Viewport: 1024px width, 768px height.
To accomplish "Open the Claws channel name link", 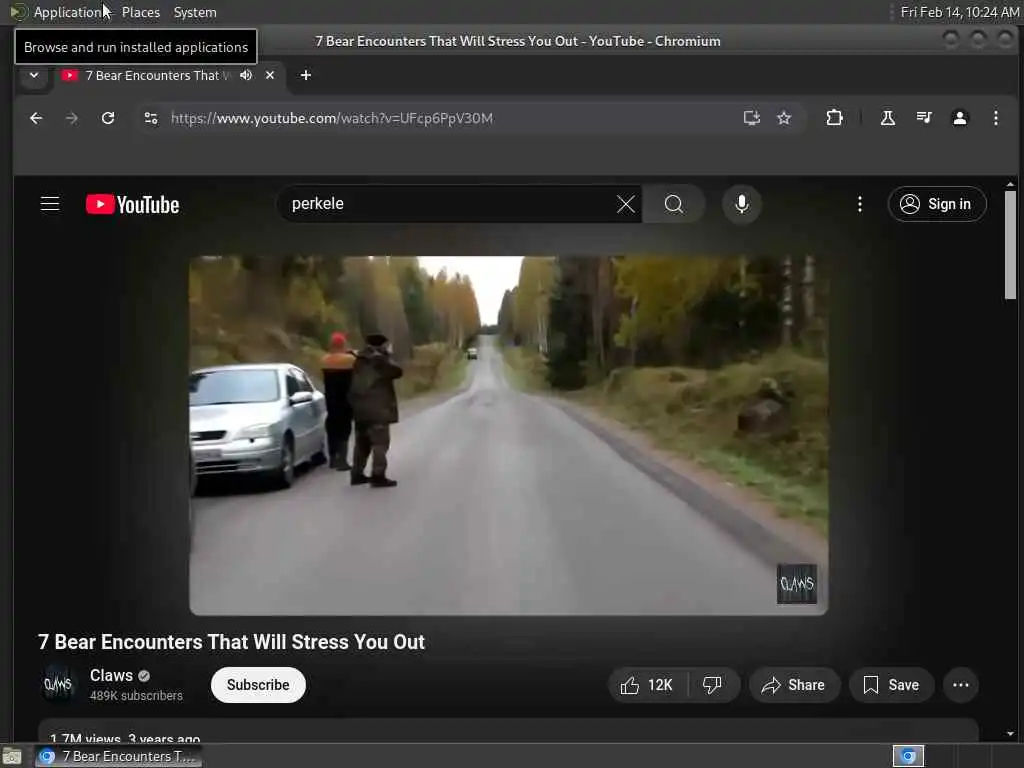I will (x=111, y=675).
